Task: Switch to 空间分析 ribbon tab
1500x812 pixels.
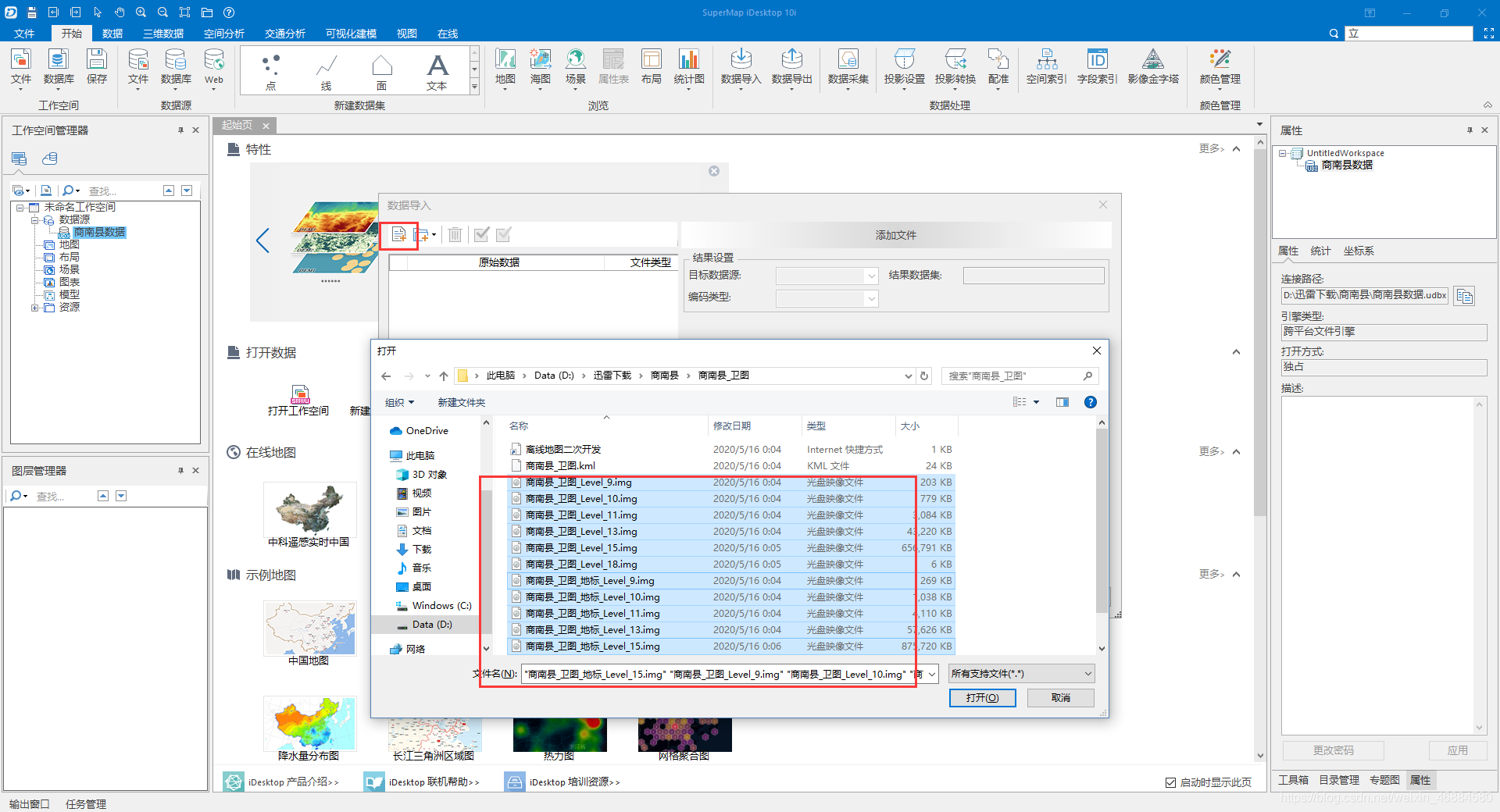Action: point(224,34)
